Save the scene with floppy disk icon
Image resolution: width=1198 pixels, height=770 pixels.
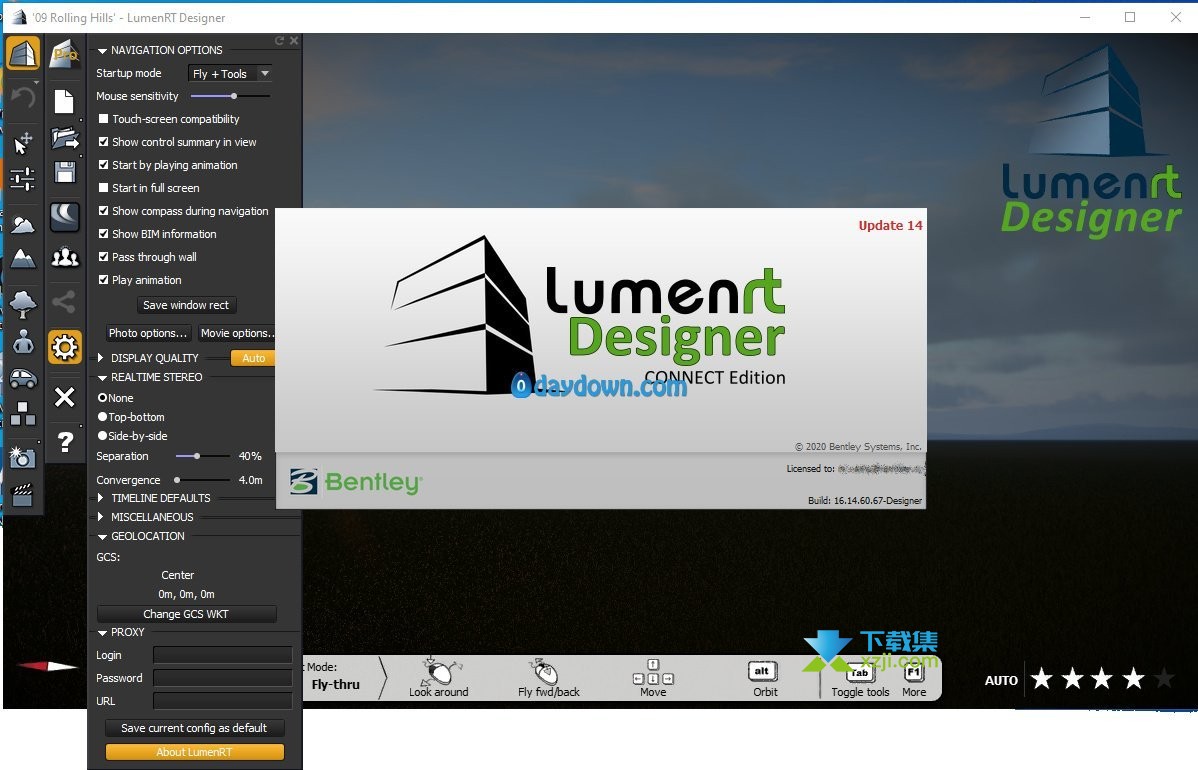pos(65,173)
